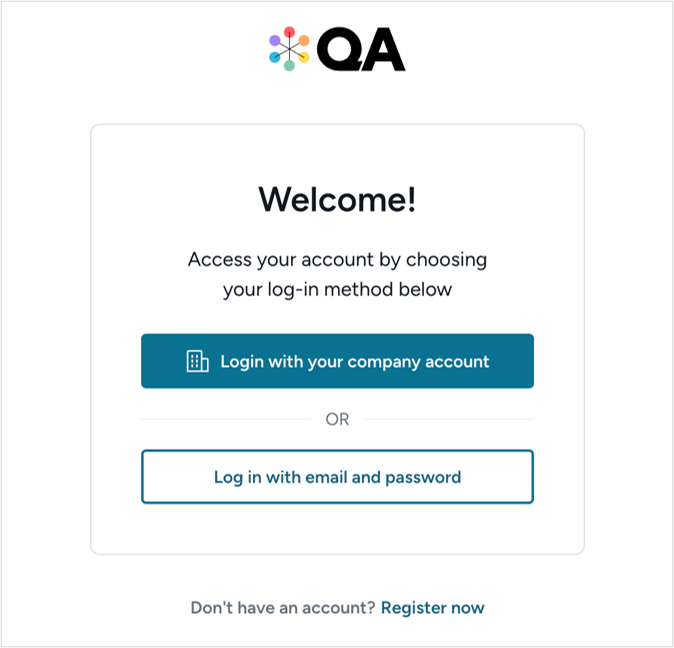Click the orange dot in the QA logo
The width and height of the screenshot is (674, 648).
304,40
